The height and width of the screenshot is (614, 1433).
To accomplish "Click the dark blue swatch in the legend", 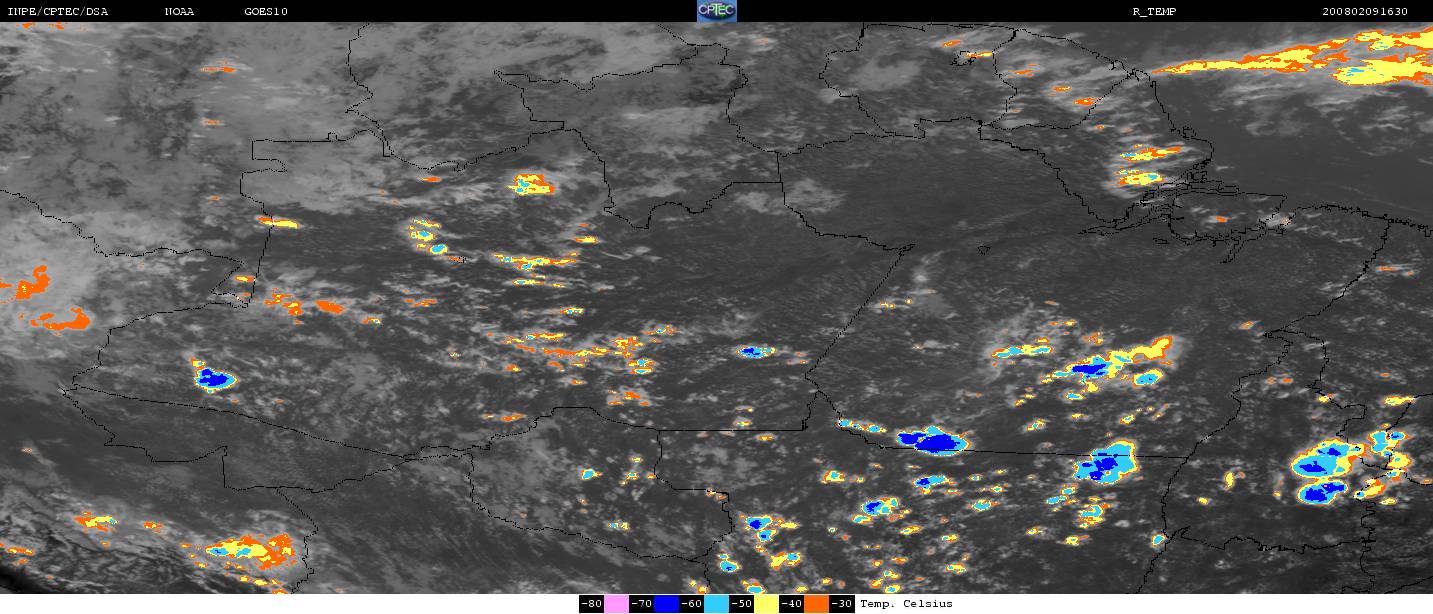I will (x=666, y=604).
